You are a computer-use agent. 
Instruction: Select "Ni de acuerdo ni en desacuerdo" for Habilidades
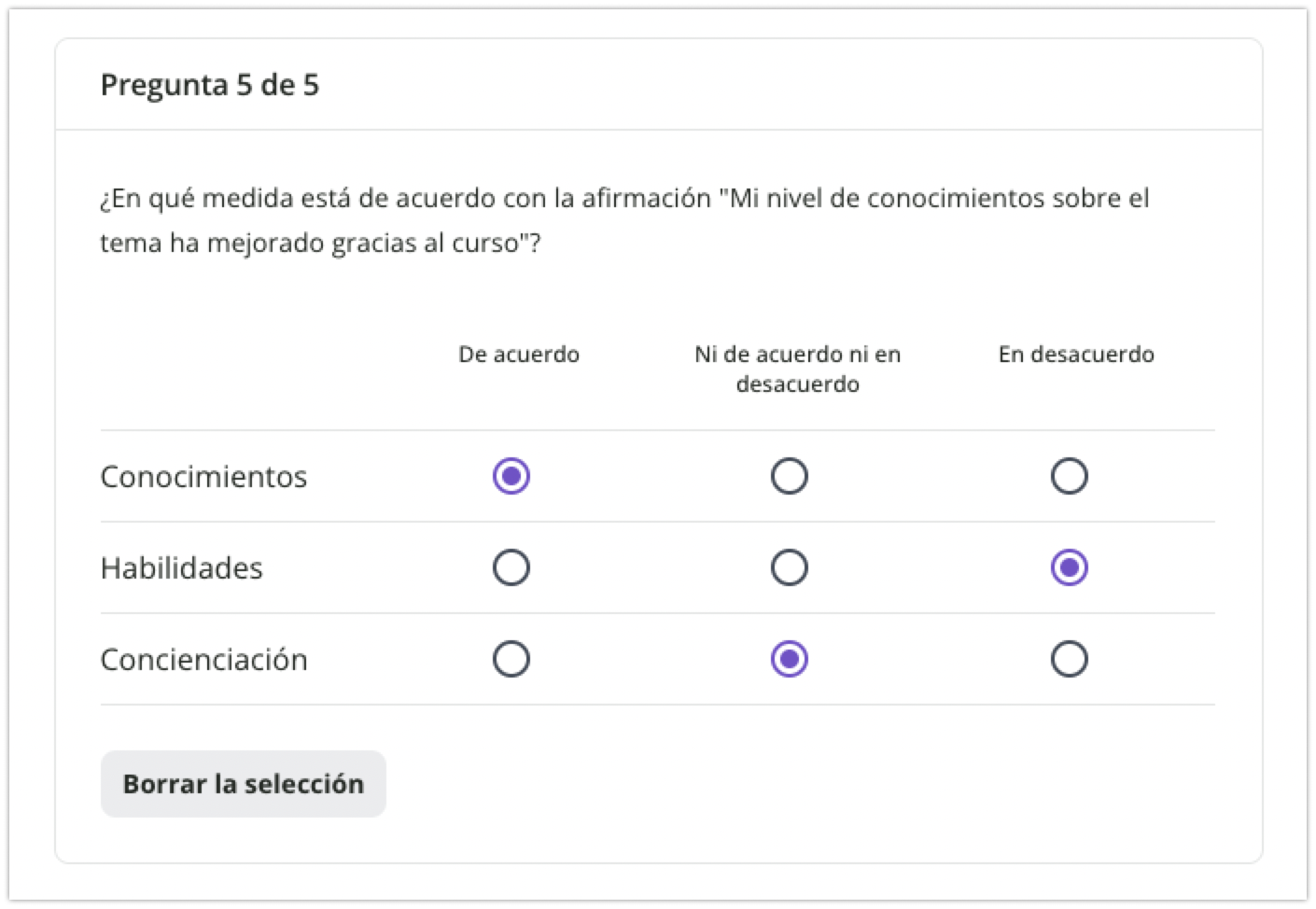pyautogui.click(x=789, y=566)
